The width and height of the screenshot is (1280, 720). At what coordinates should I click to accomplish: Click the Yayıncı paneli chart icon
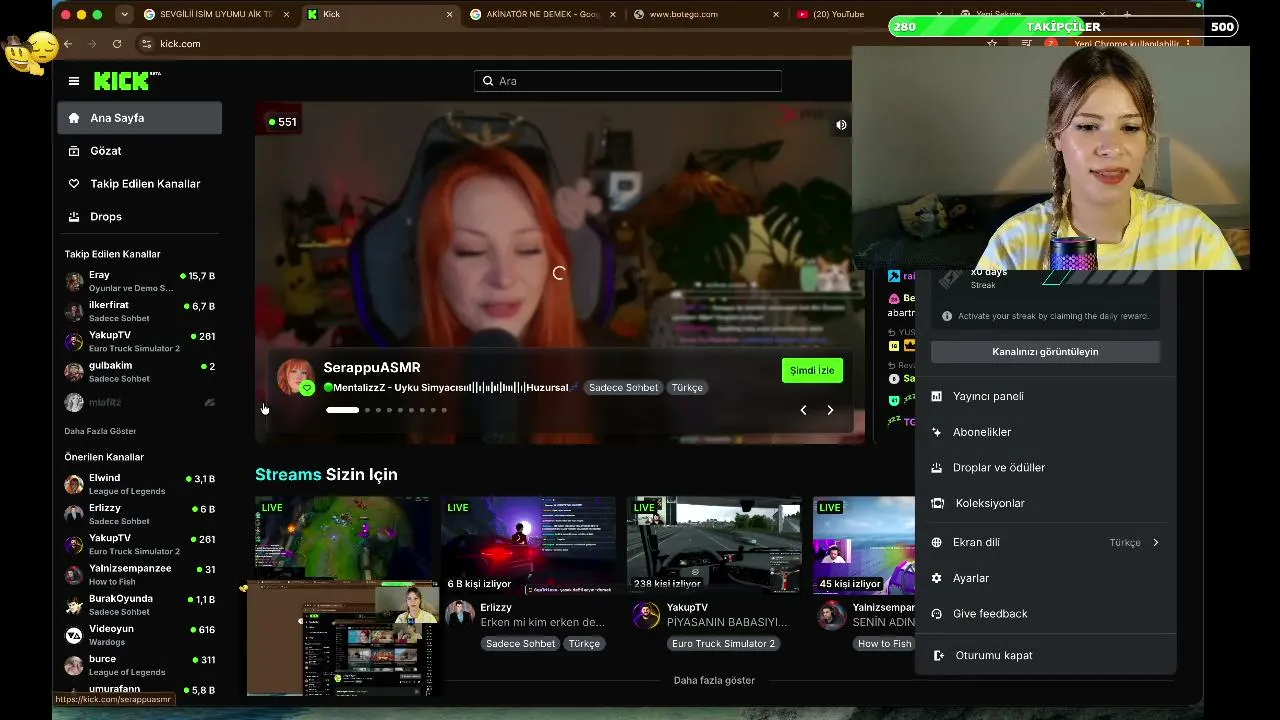coord(937,396)
